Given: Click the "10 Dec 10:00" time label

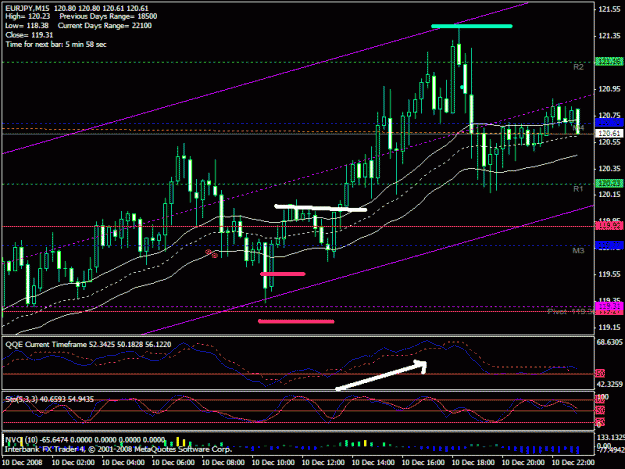Looking at the screenshot, I should tap(273, 463).
